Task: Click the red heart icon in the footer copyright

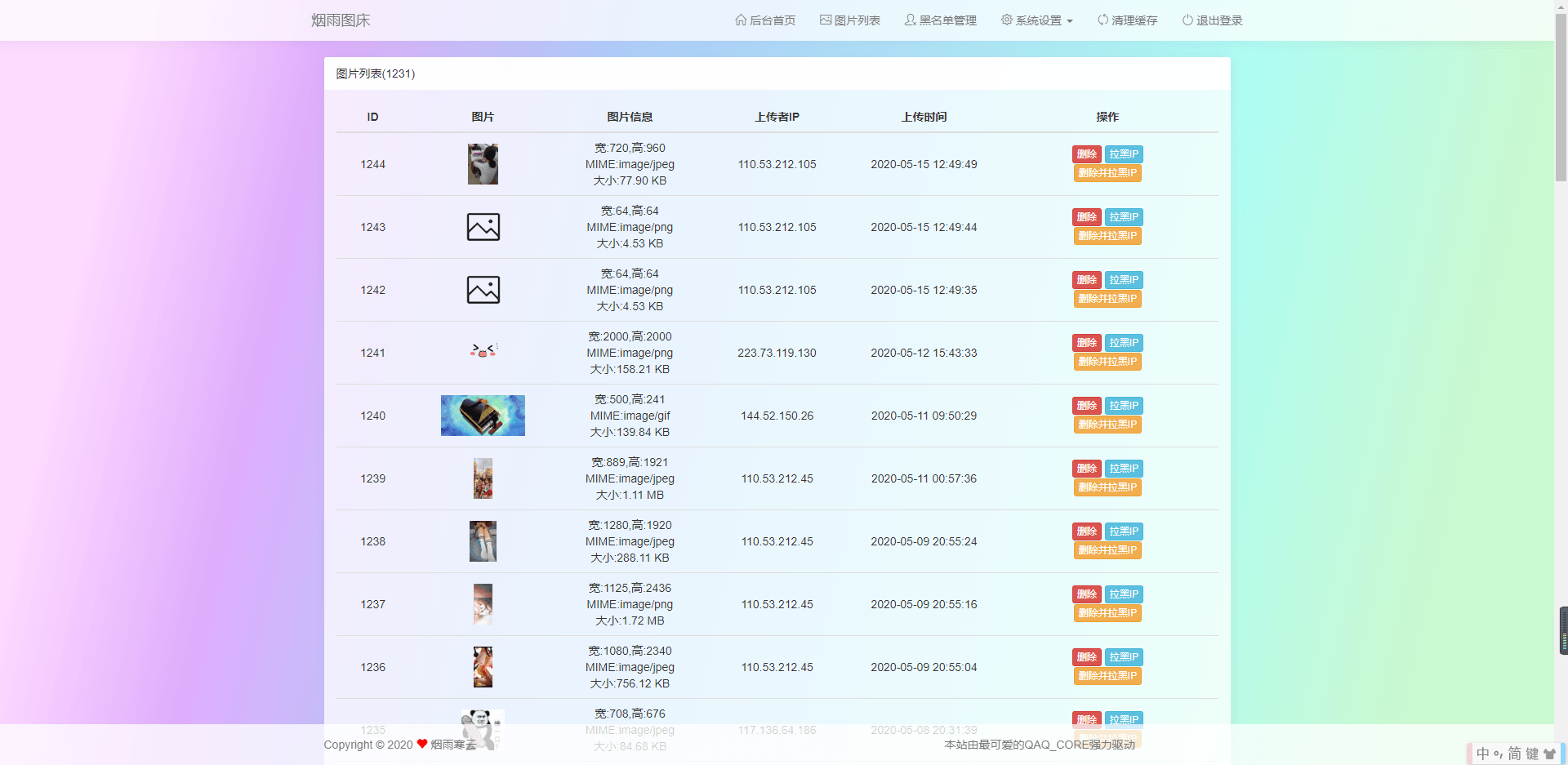Action: [x=421, y=744]
